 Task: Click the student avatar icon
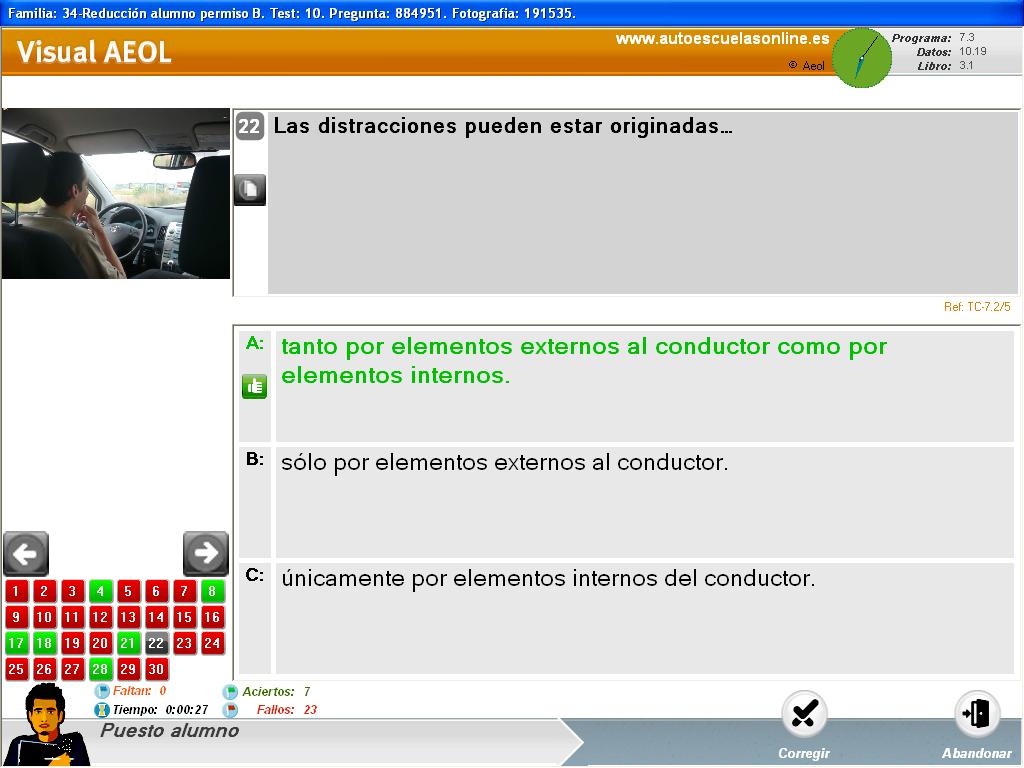tap(46, 726)
